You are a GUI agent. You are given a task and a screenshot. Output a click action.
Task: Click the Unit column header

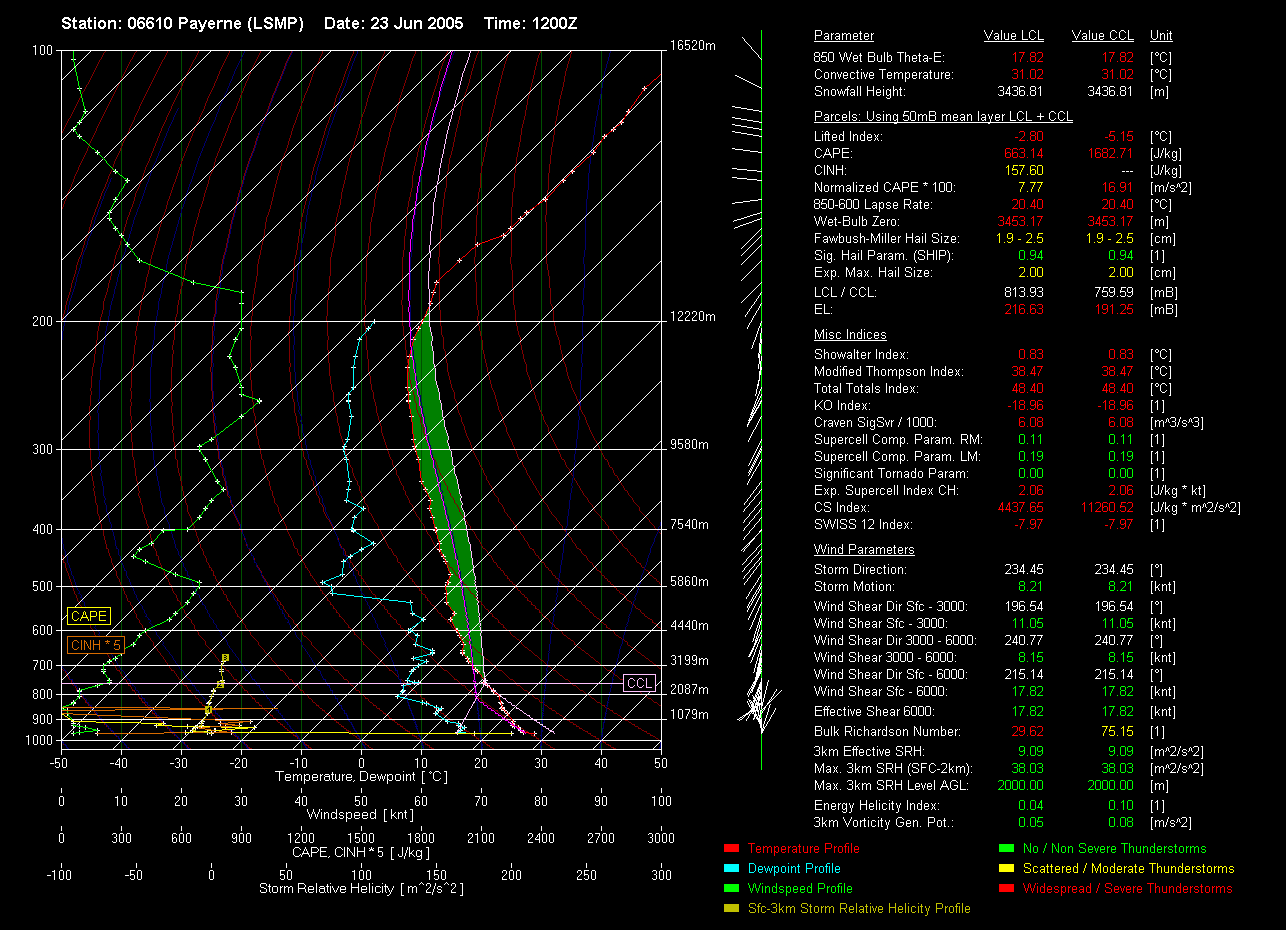point(1162,36)
